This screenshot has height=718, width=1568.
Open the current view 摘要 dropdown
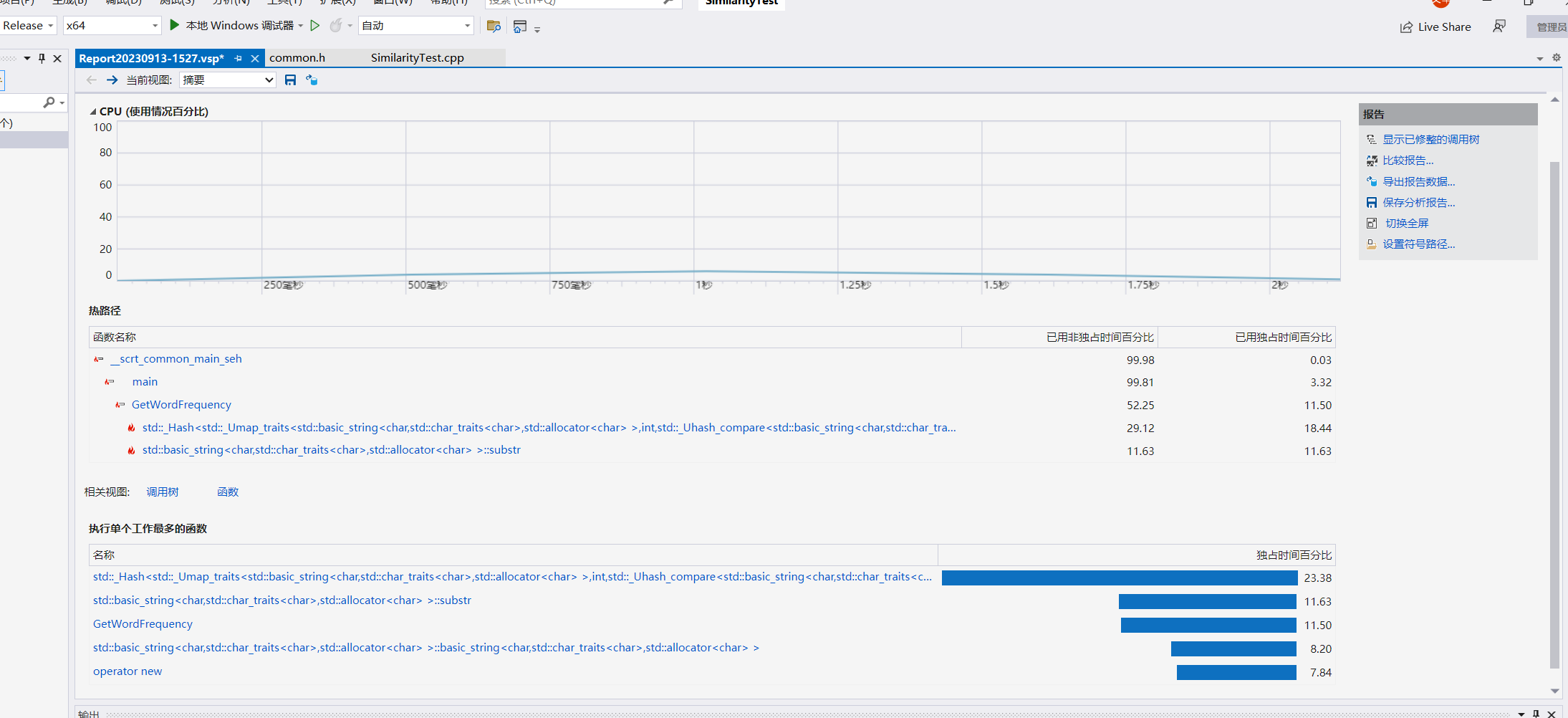click(228, 80)
